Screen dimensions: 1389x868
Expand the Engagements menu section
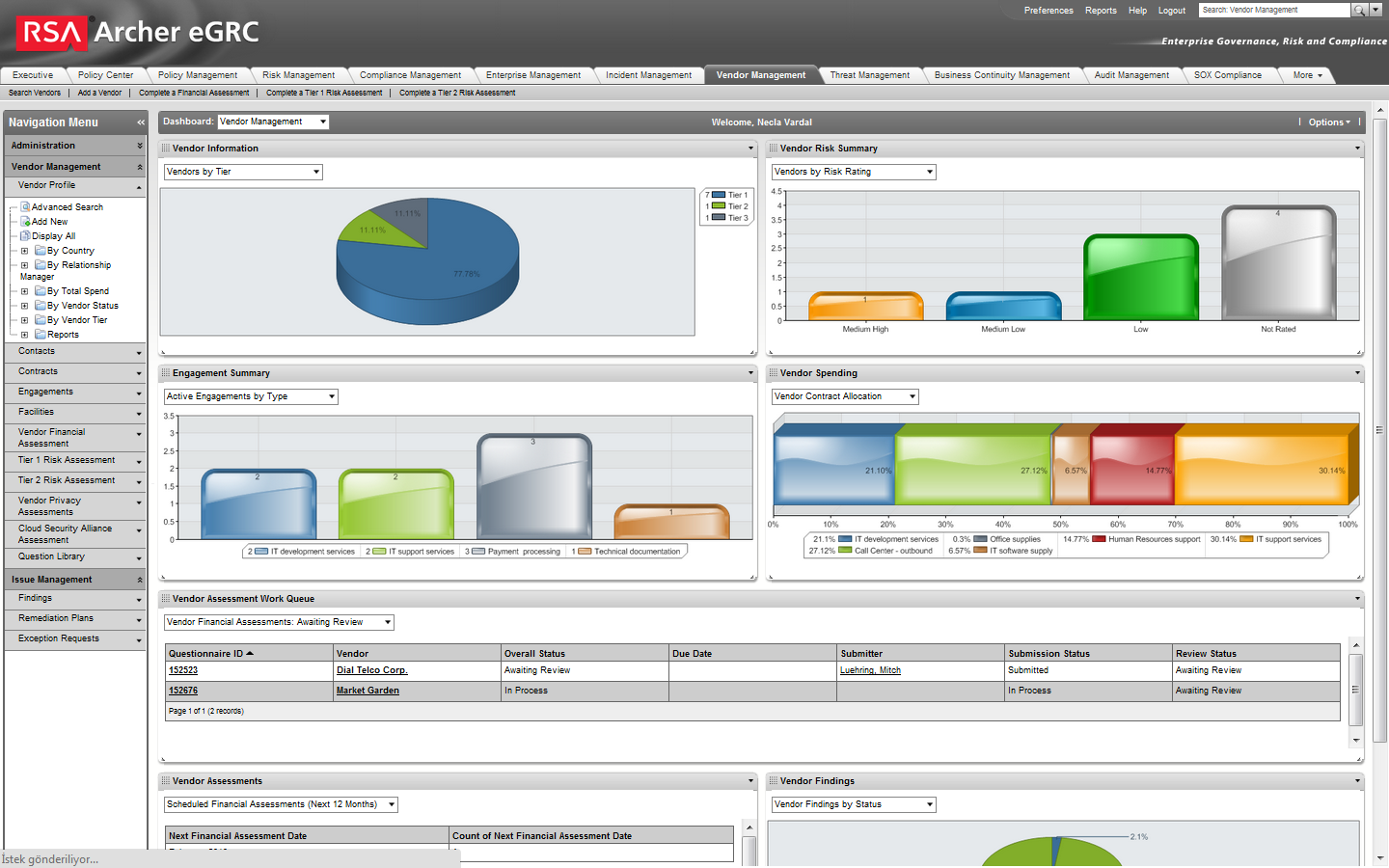pyautogui.click(x=74, y=392)
